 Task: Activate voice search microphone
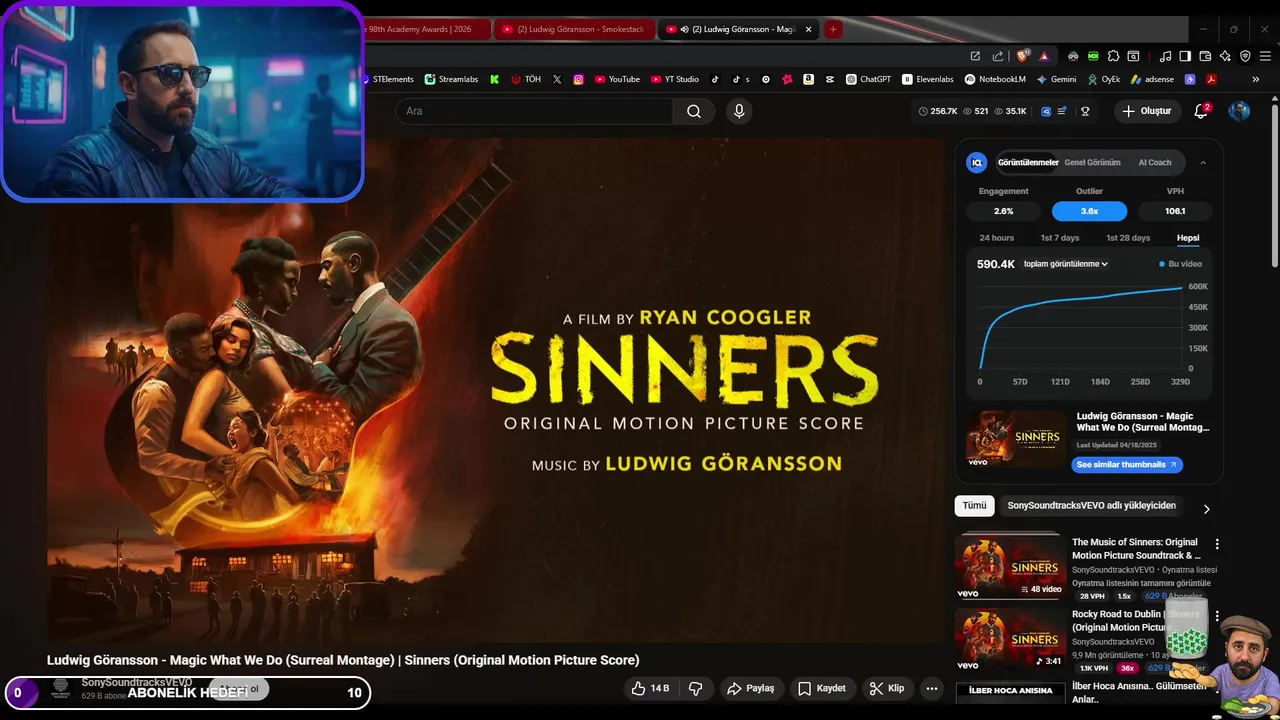tap(739, 111)
